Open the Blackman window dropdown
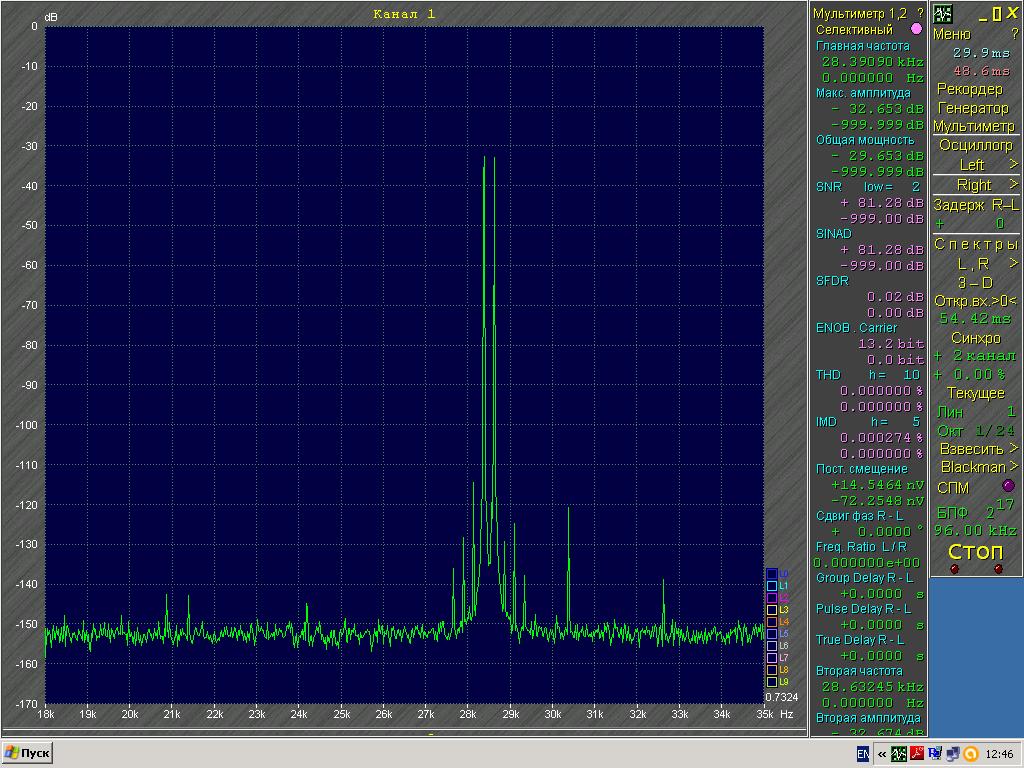 point(973,467)
